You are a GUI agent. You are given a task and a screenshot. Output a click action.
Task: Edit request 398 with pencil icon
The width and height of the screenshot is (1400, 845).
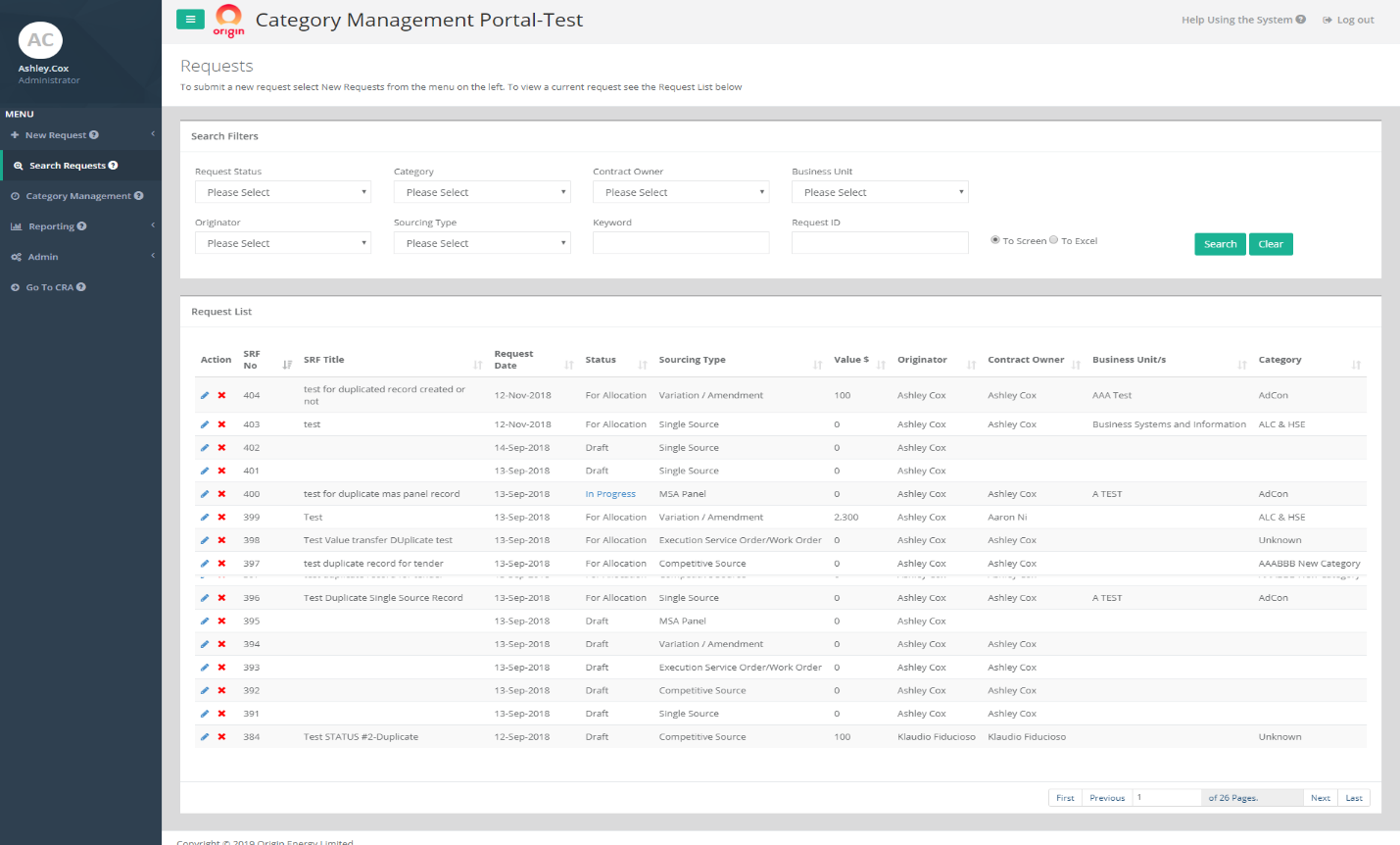(205, 540)
